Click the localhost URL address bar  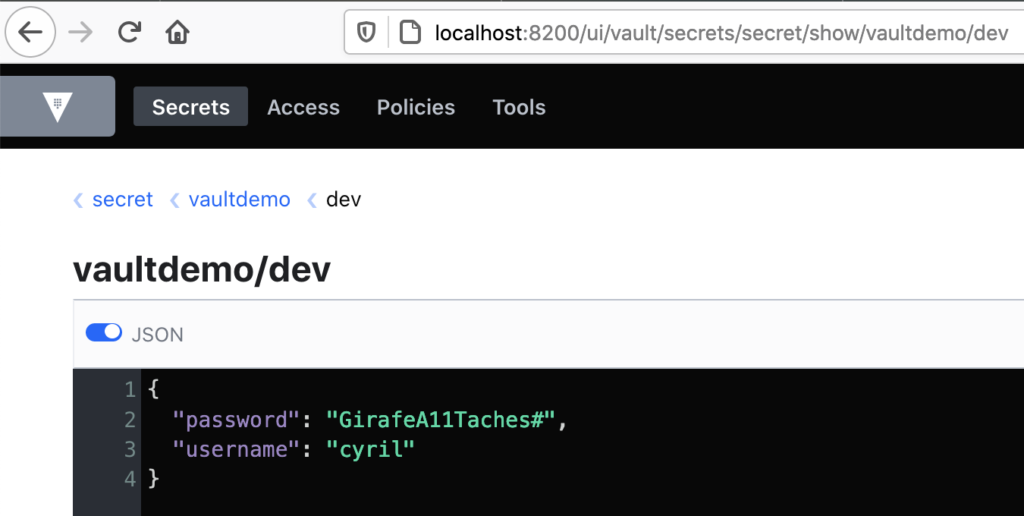pyautogui.click(x=722, y=32)
